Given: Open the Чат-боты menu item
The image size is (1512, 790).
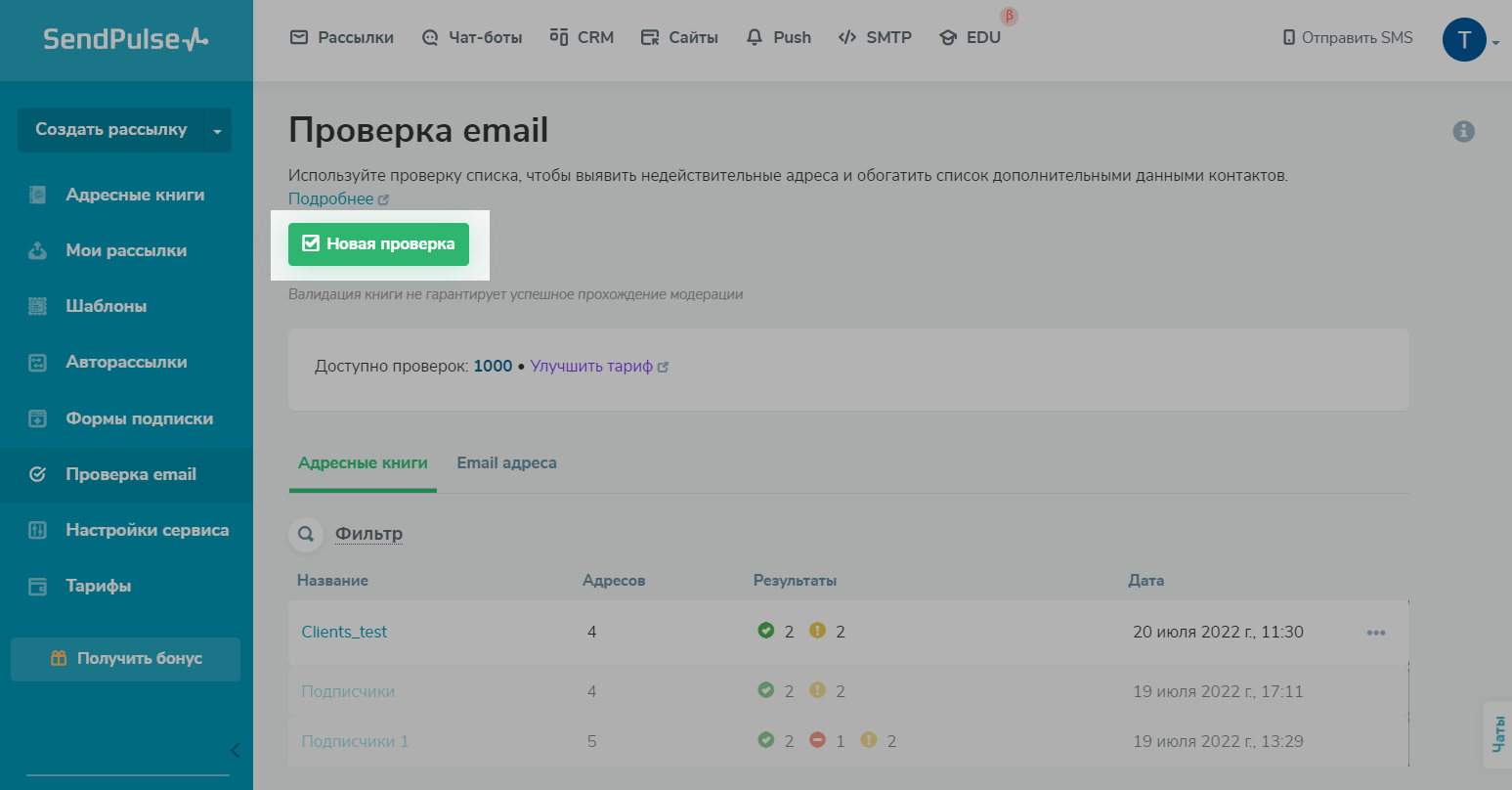Looking at the screenshot, I should click(472, 37).
